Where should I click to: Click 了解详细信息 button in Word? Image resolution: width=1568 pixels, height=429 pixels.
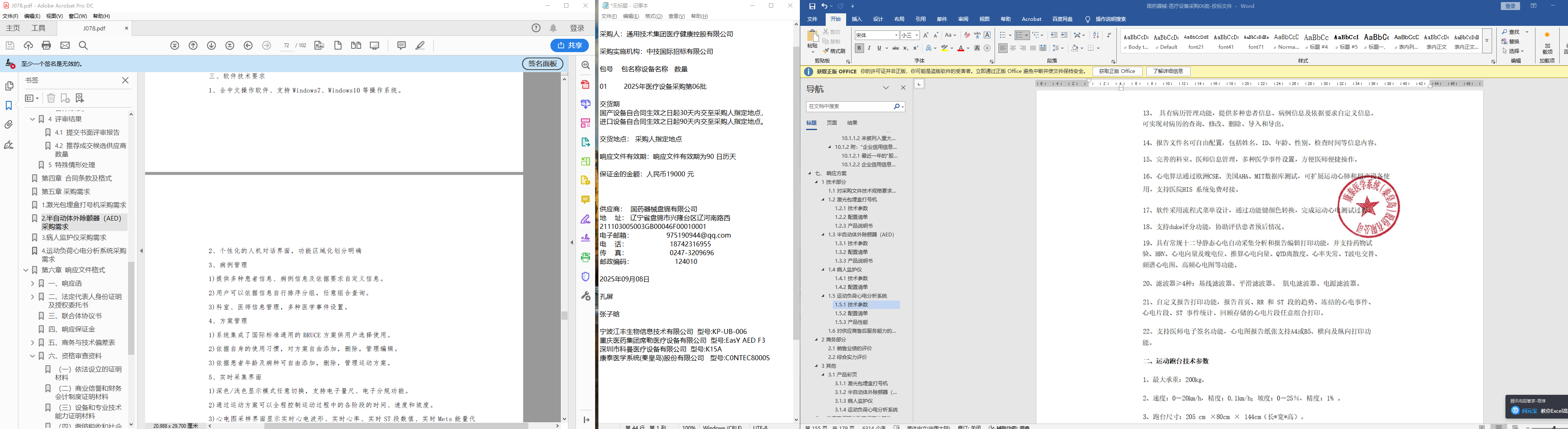coord(1168,72)
